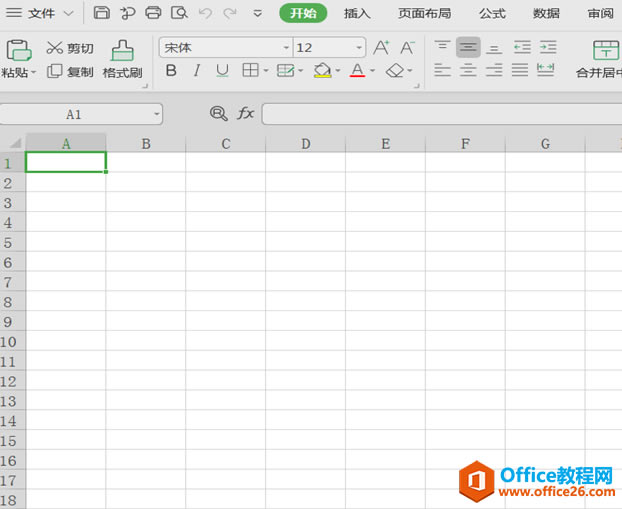Toggle middle vertical alignment

[468, 47]
